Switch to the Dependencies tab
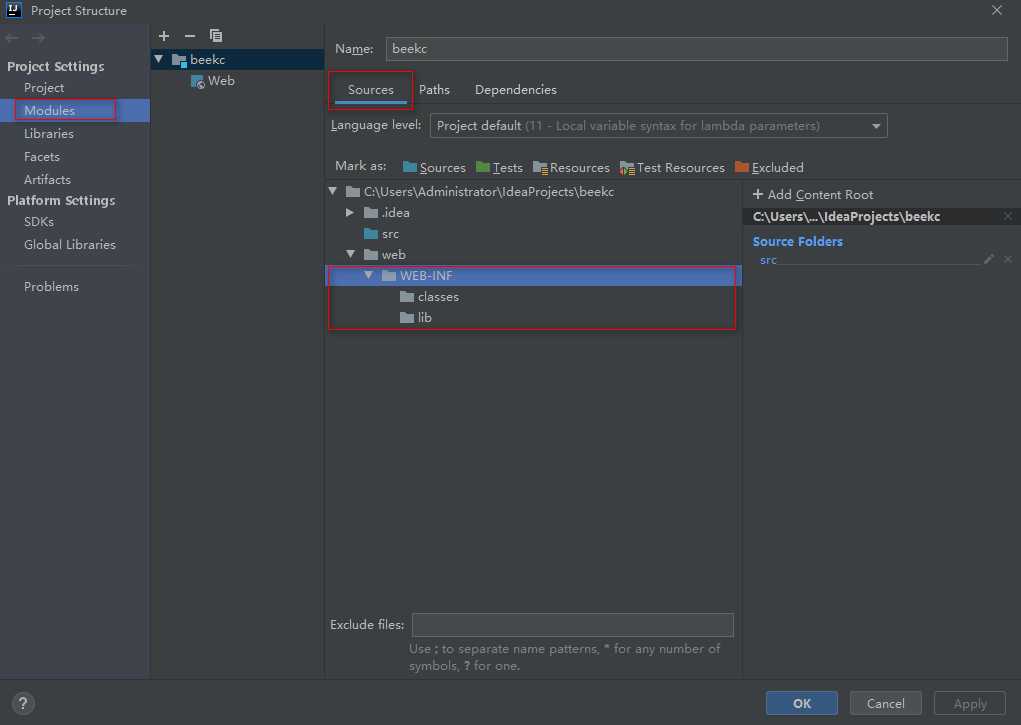The width and height of the screenshot is (1021, 725). 516,90
